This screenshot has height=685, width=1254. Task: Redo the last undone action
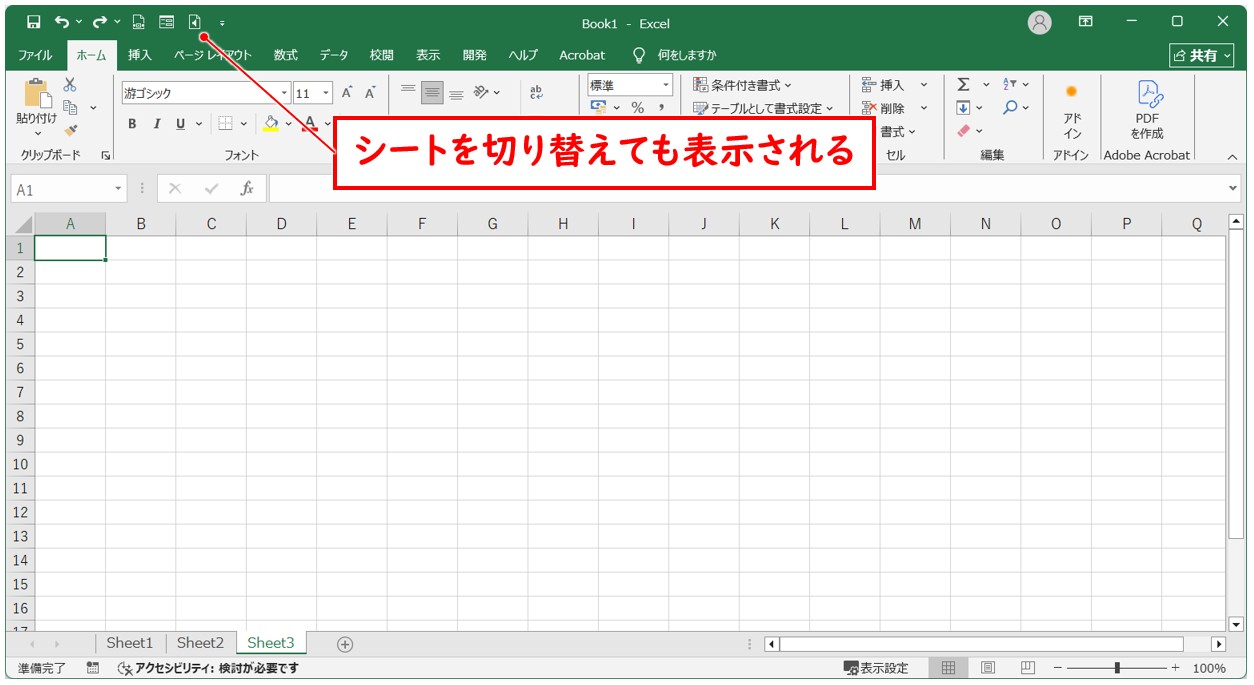pos(99,22)
